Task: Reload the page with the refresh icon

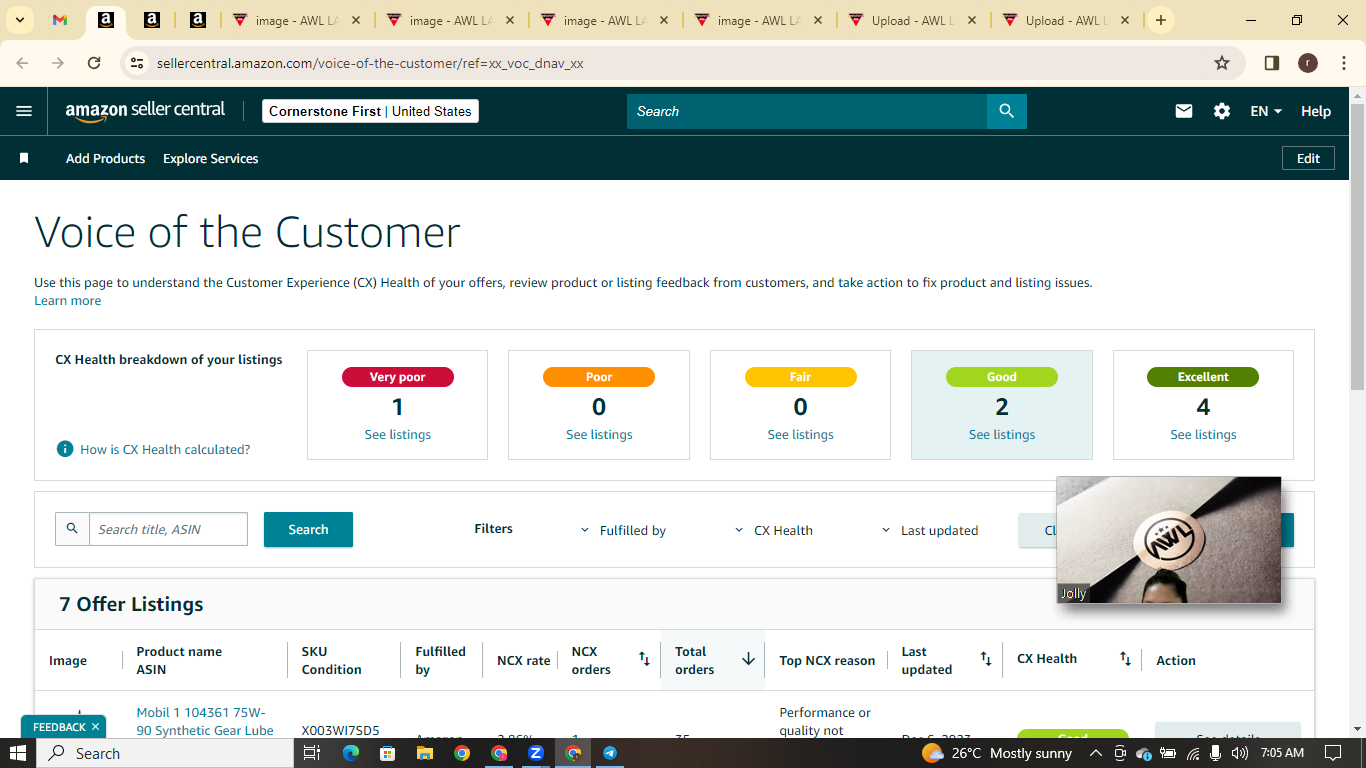Action: (x=94, y=63)
